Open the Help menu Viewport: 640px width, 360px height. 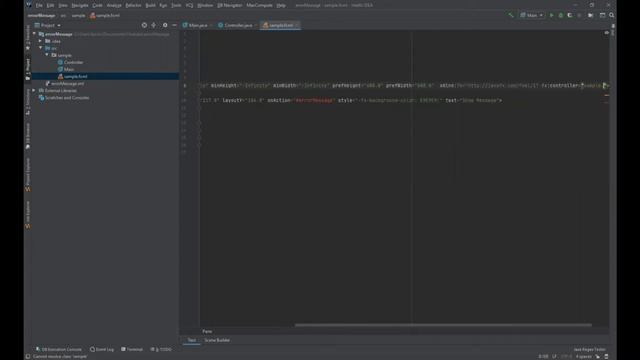point(281,5)
